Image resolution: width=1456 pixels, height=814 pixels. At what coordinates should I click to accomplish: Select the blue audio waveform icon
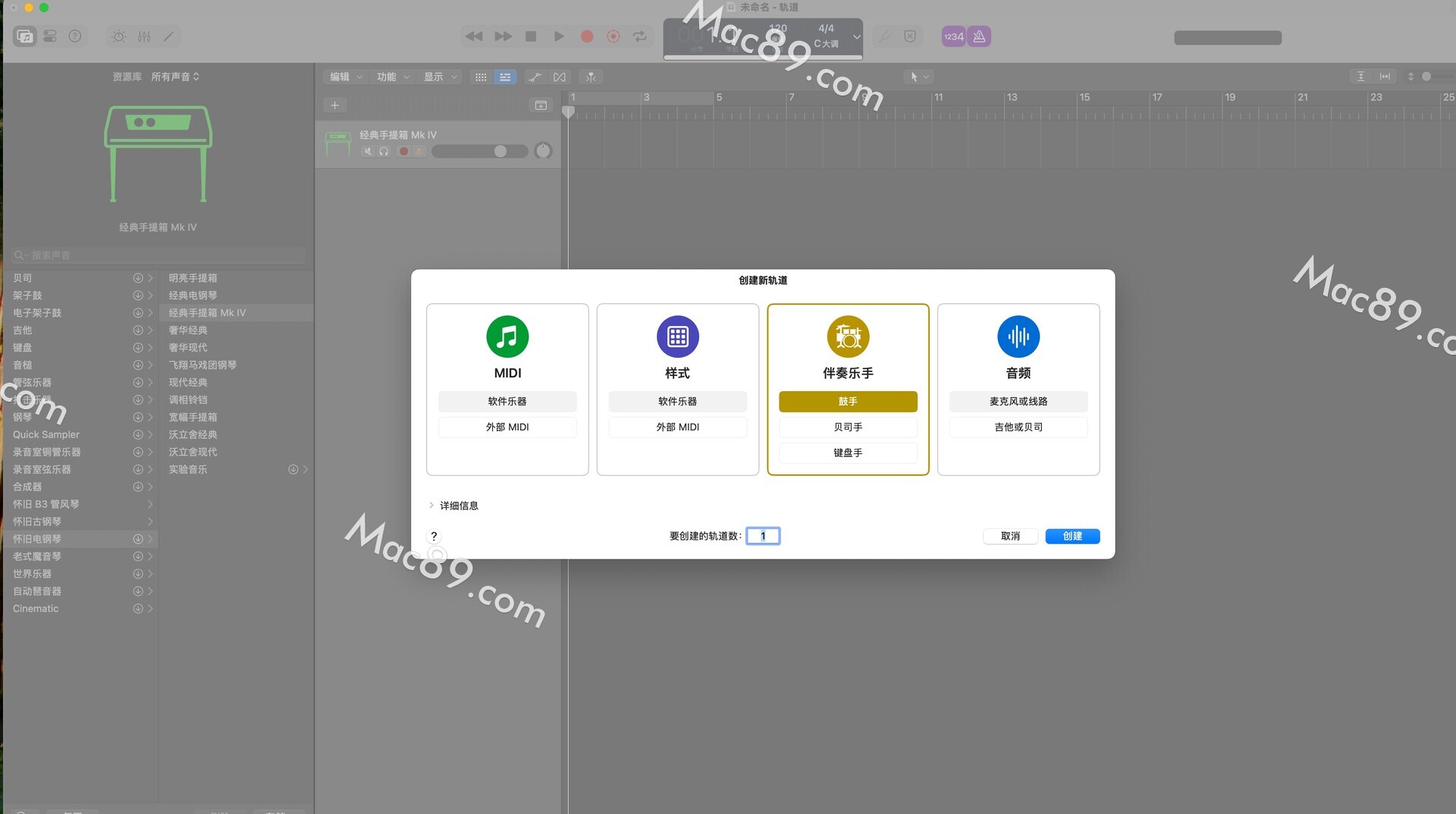[x=1018, y=337]
